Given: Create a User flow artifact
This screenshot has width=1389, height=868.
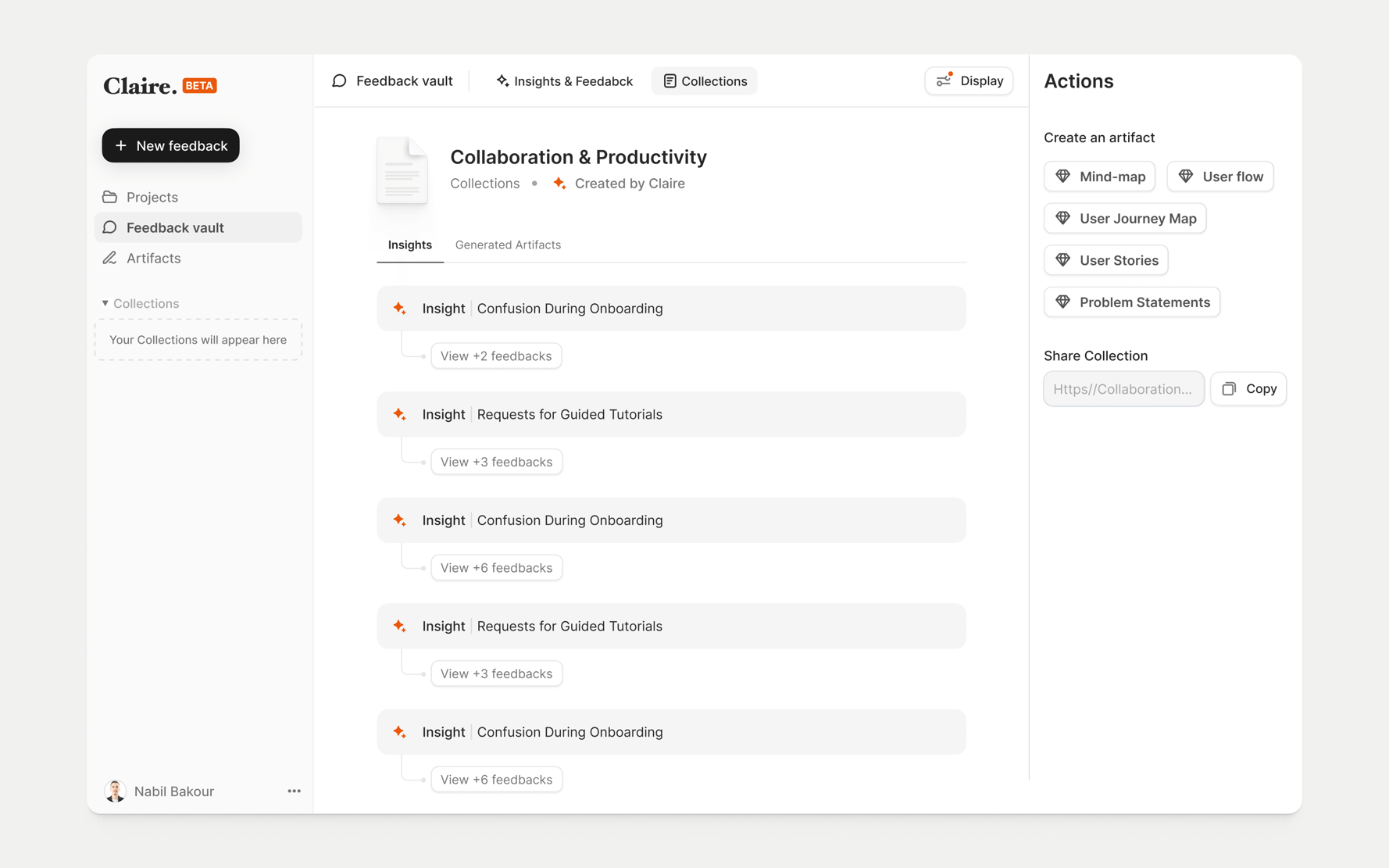Looking at the screenshot, I should pos(1220,177).
